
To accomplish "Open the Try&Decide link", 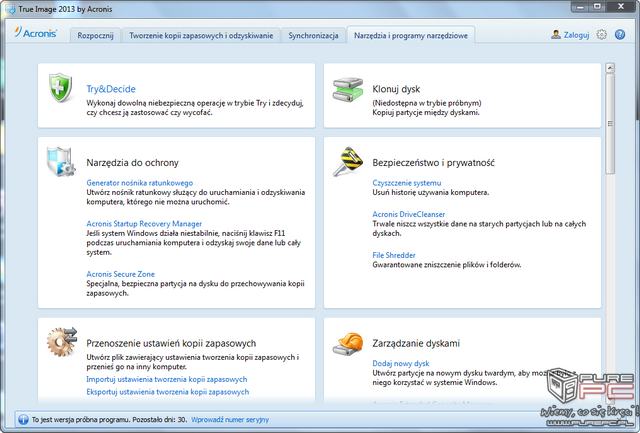I will click(x=111, y=89).
